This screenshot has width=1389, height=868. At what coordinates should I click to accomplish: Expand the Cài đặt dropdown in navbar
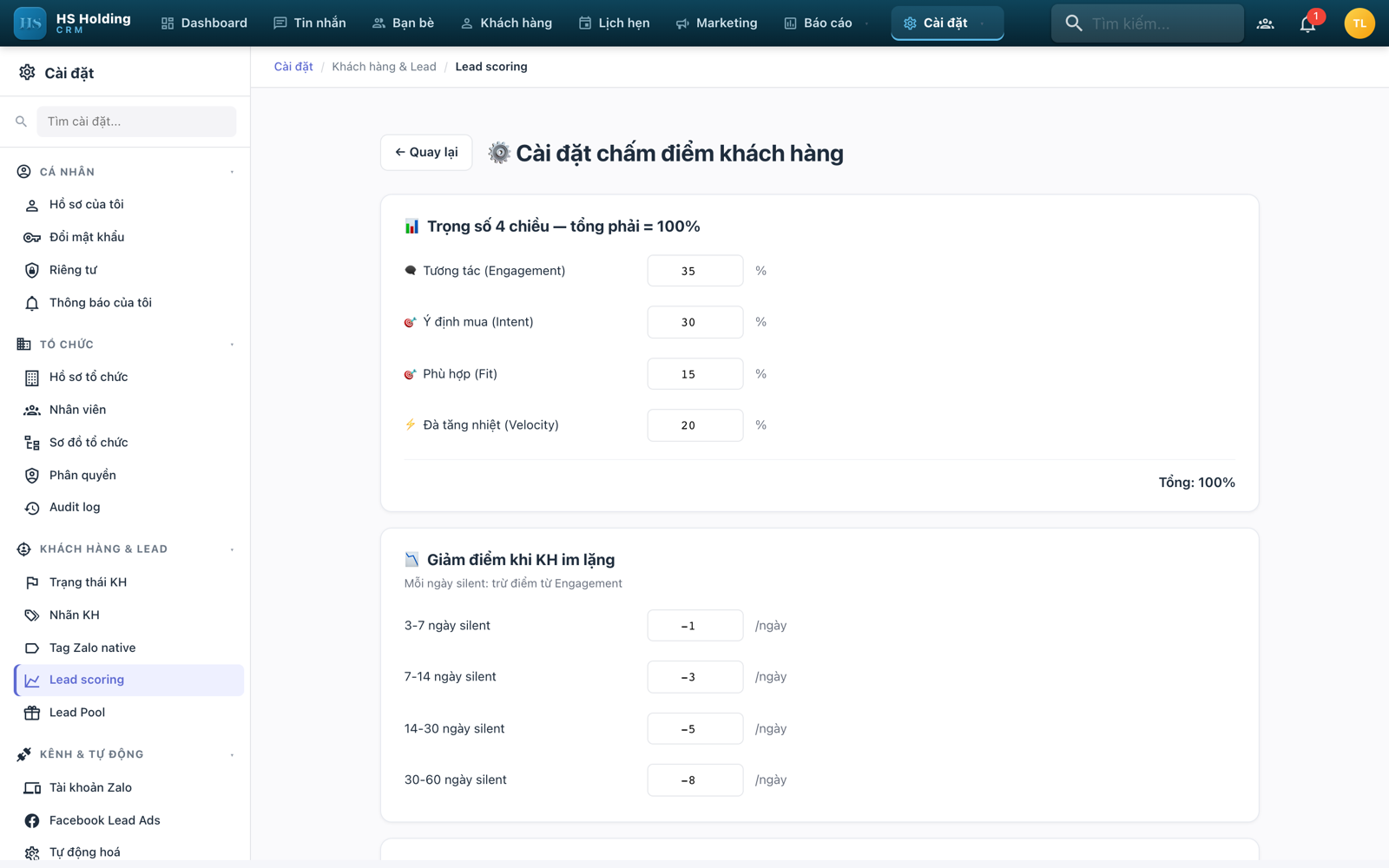pyautogui.click(x=947, y=23)
